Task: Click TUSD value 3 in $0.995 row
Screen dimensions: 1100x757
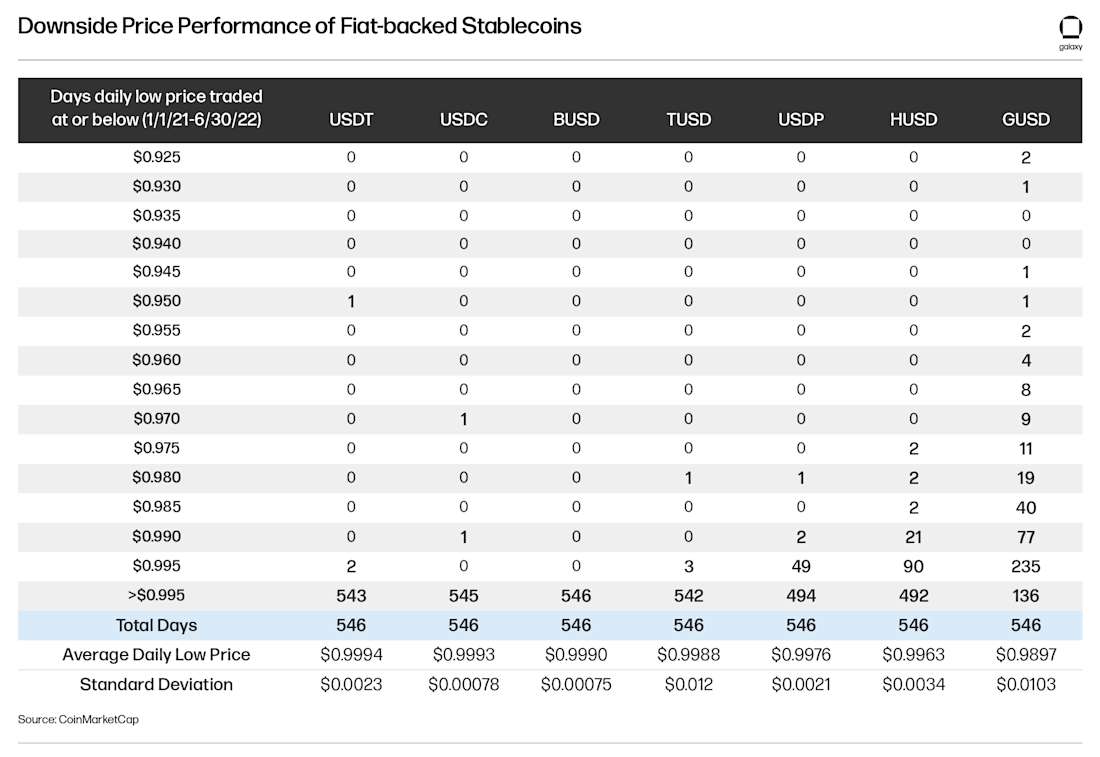Action: [688, 566]
